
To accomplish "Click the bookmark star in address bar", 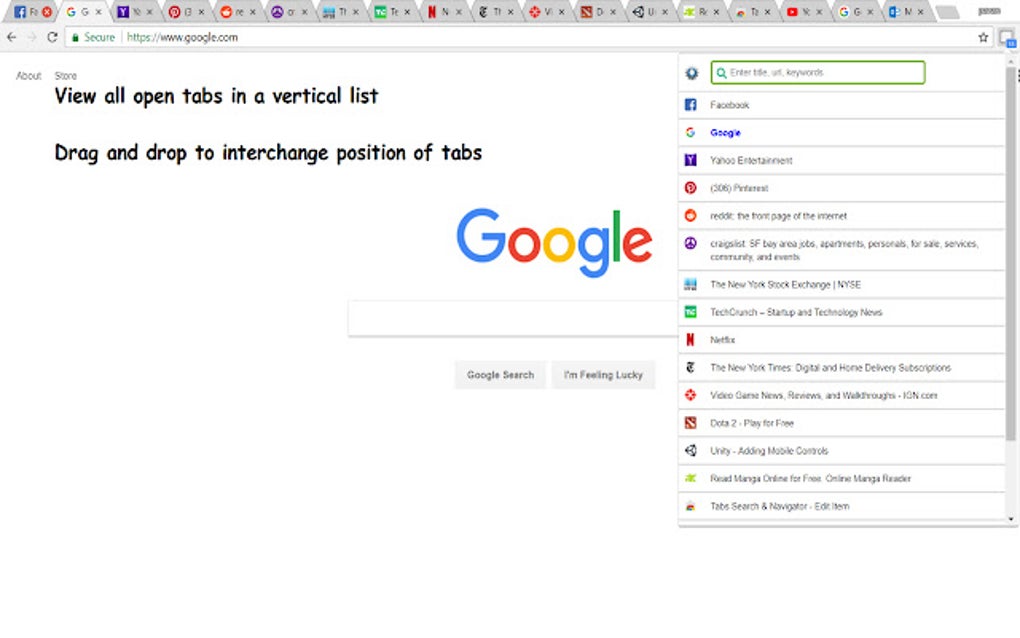I will coord(983,35).
